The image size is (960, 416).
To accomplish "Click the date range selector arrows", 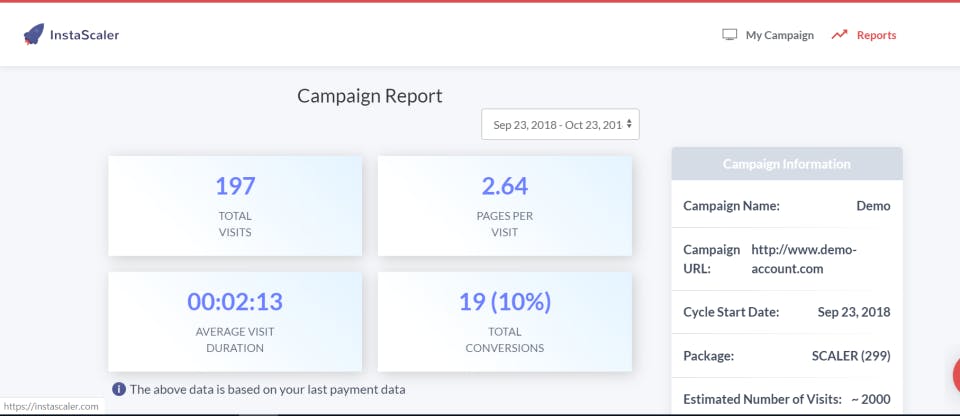I will (x=629, y=124).
